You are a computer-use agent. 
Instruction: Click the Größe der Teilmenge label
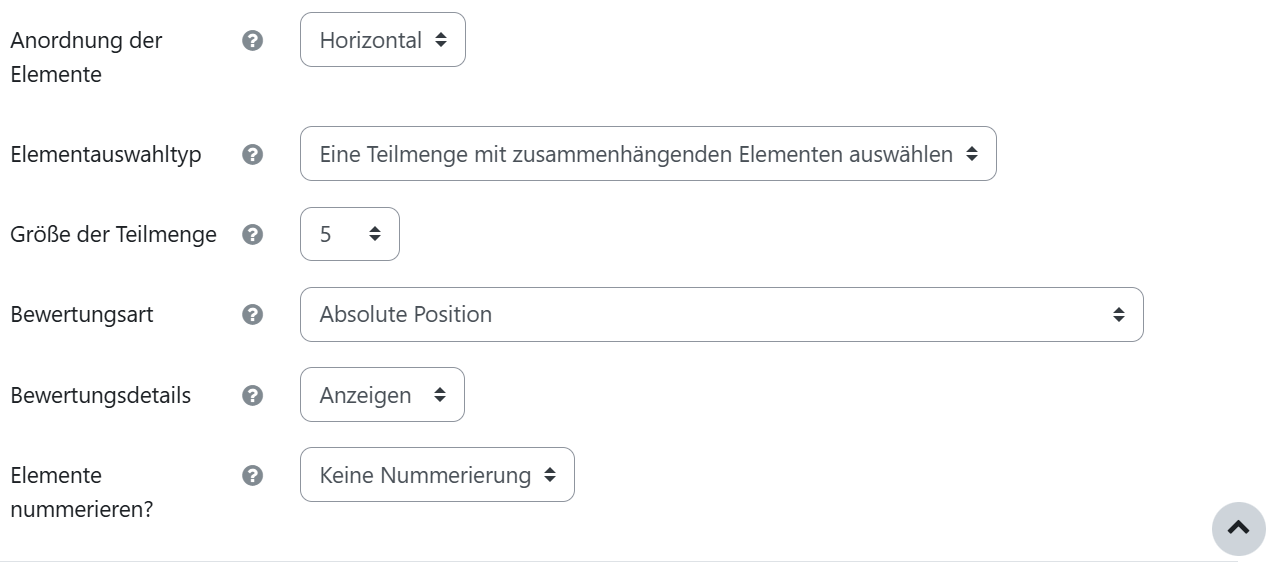click(x=113, y=234)
